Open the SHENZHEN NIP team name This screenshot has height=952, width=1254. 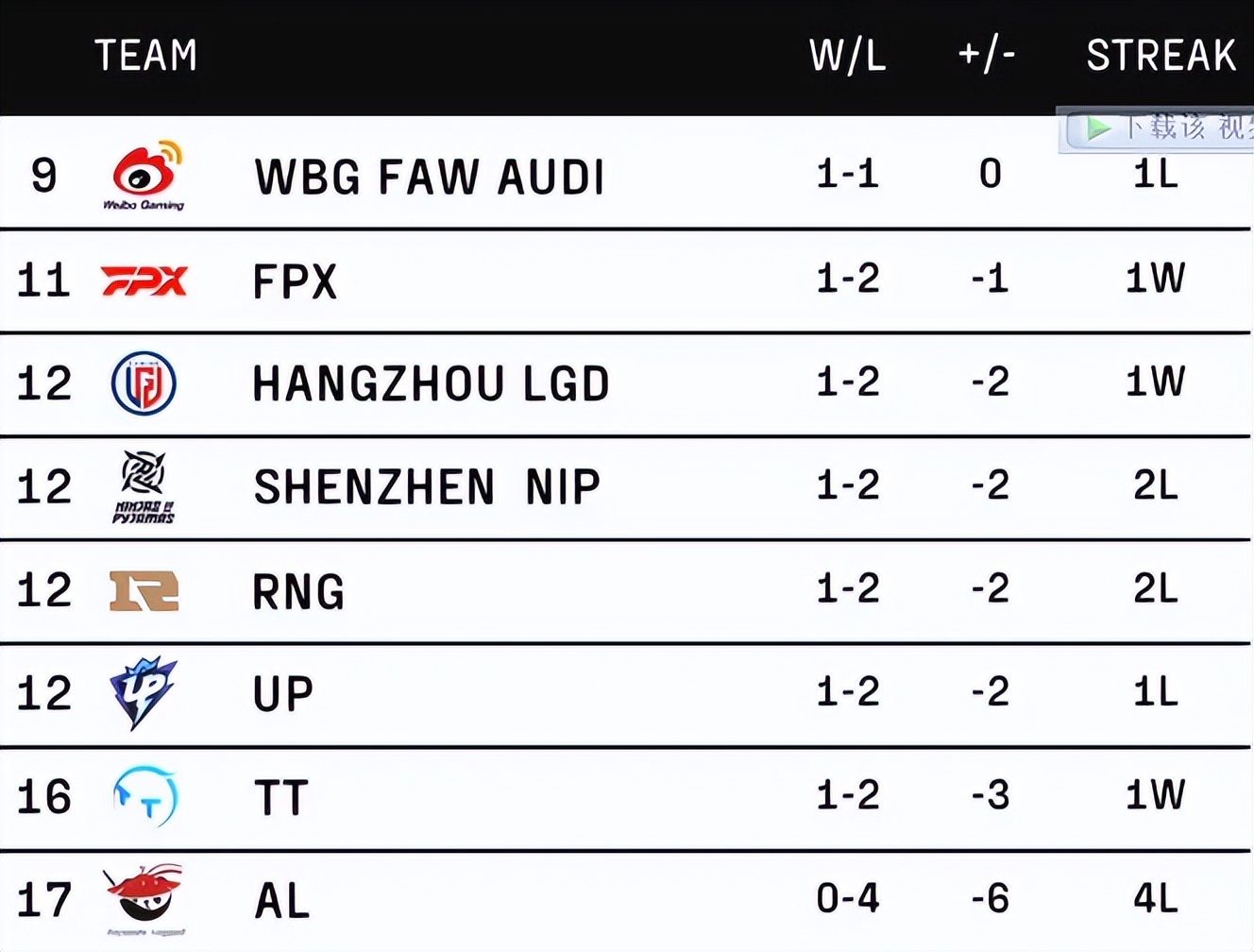coord(427,487)
